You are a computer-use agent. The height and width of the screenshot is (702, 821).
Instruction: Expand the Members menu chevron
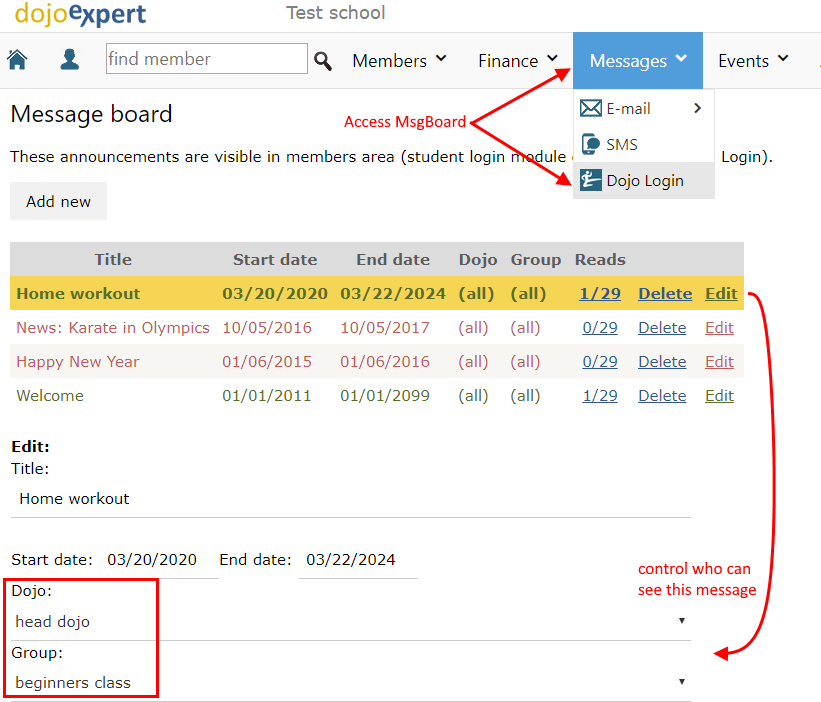pyautogui.click(x=443, y=60)
